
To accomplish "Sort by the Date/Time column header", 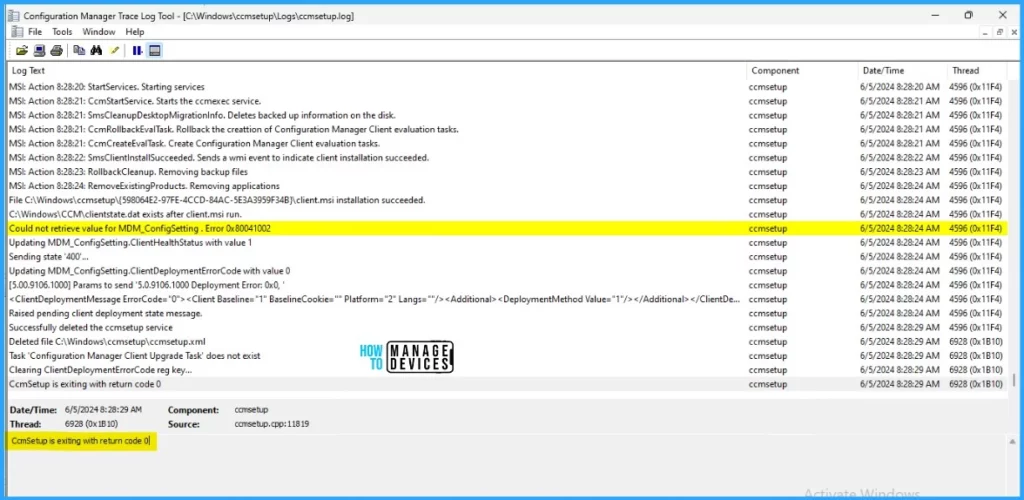I will (902, 70).
